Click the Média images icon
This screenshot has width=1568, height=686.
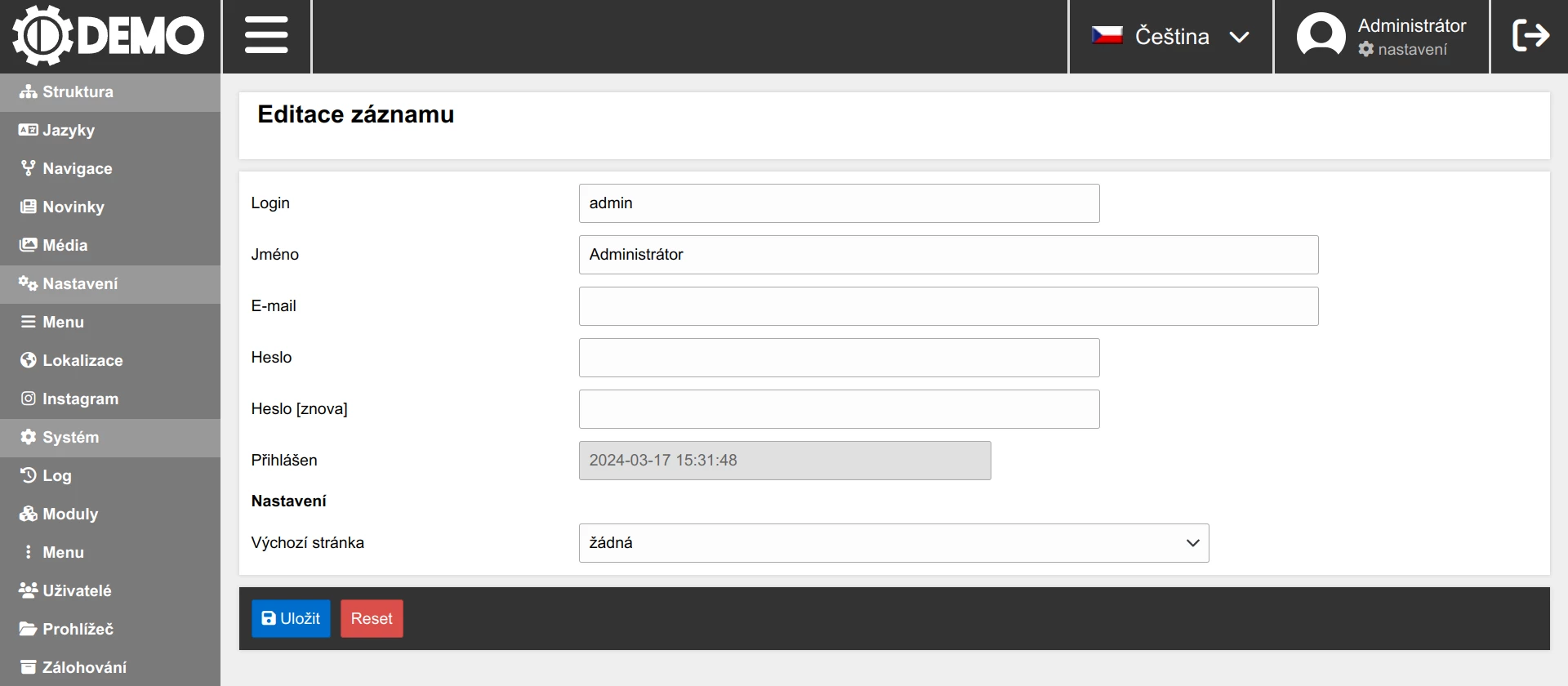29,245
